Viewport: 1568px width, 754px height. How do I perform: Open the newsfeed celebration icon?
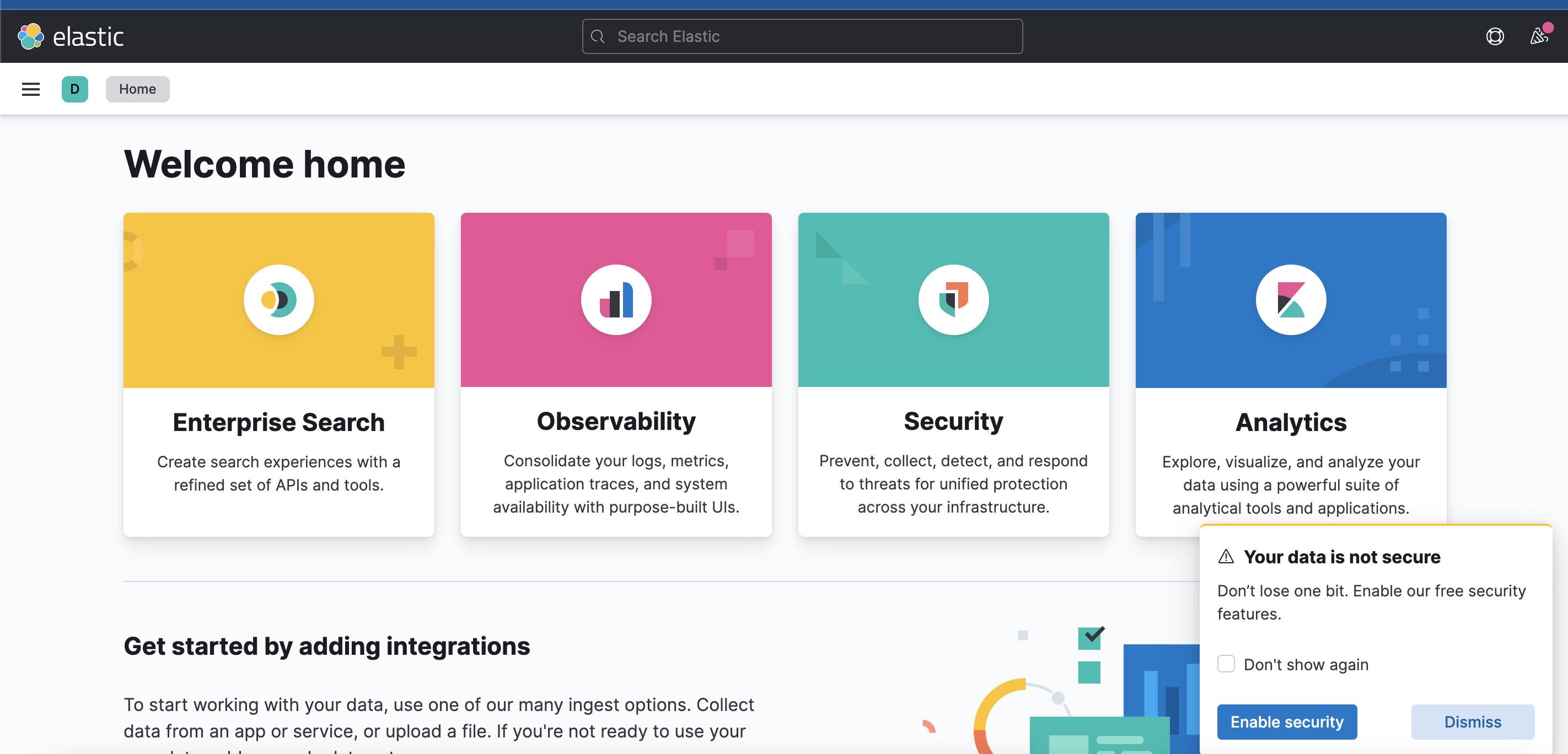pos(1539,36)
